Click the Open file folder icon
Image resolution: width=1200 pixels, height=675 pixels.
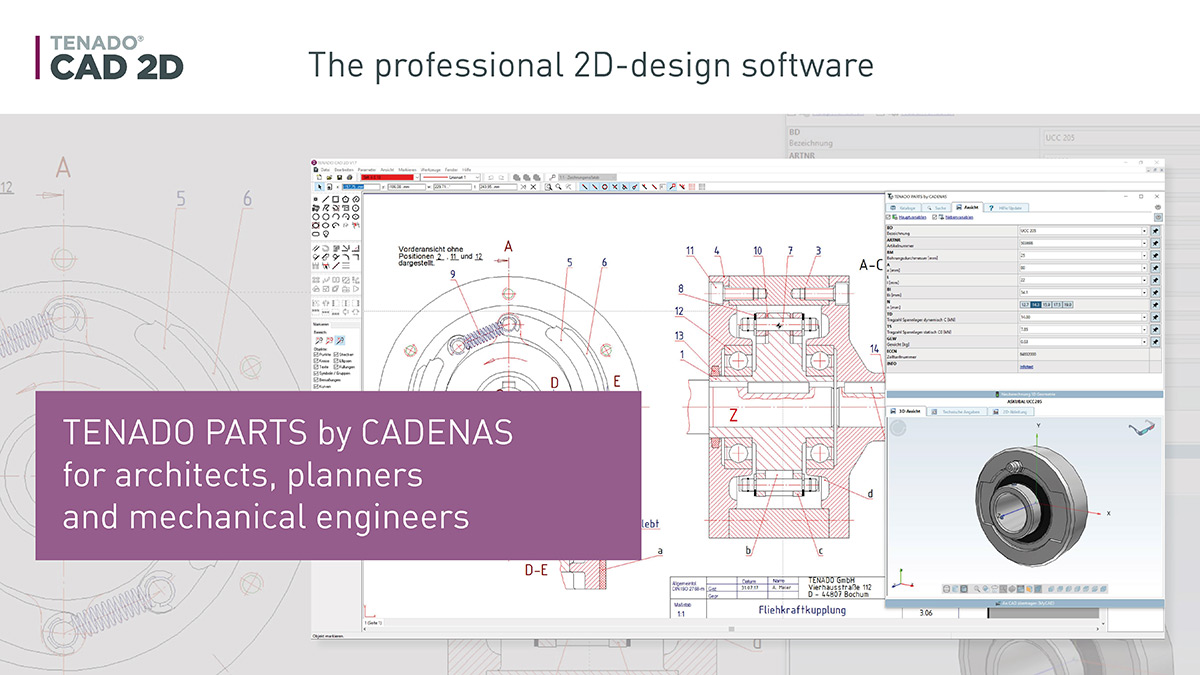tap(329, 177)
